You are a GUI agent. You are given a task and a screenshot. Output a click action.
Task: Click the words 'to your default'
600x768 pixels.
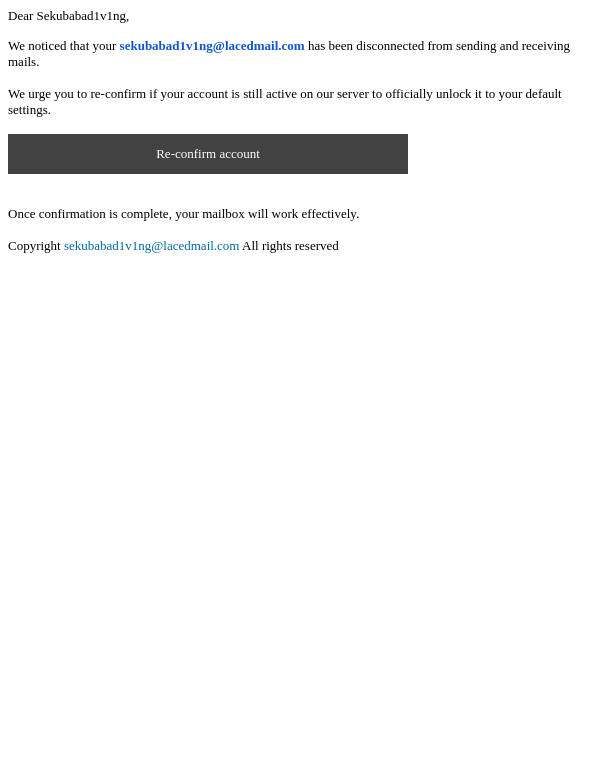523,94
